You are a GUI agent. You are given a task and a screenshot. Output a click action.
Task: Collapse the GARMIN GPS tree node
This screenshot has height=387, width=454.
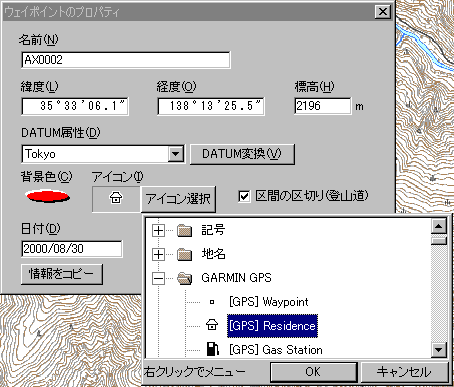click(158, 278)
